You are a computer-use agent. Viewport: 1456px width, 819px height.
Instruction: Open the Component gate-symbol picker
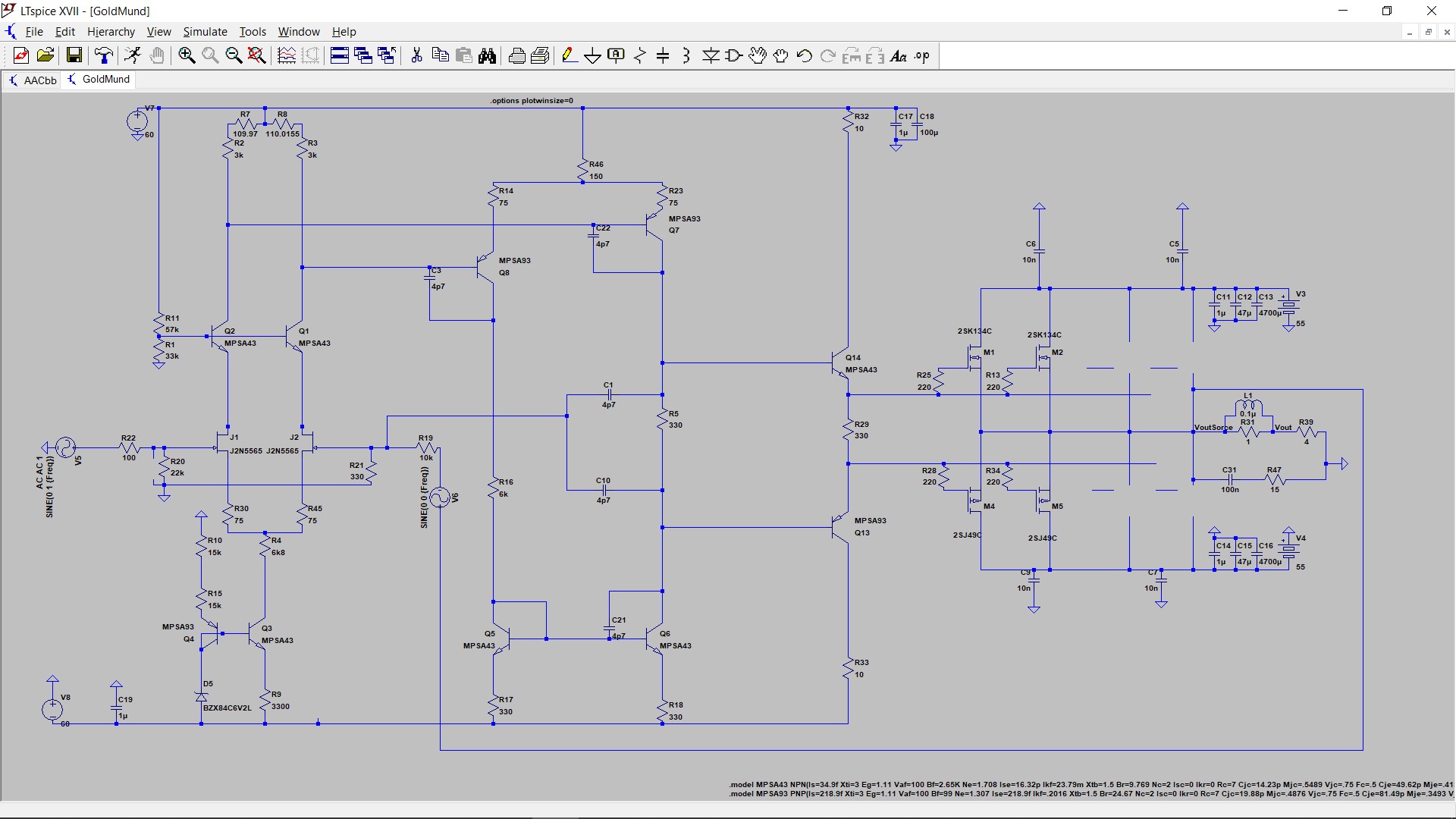pos(734,55)
